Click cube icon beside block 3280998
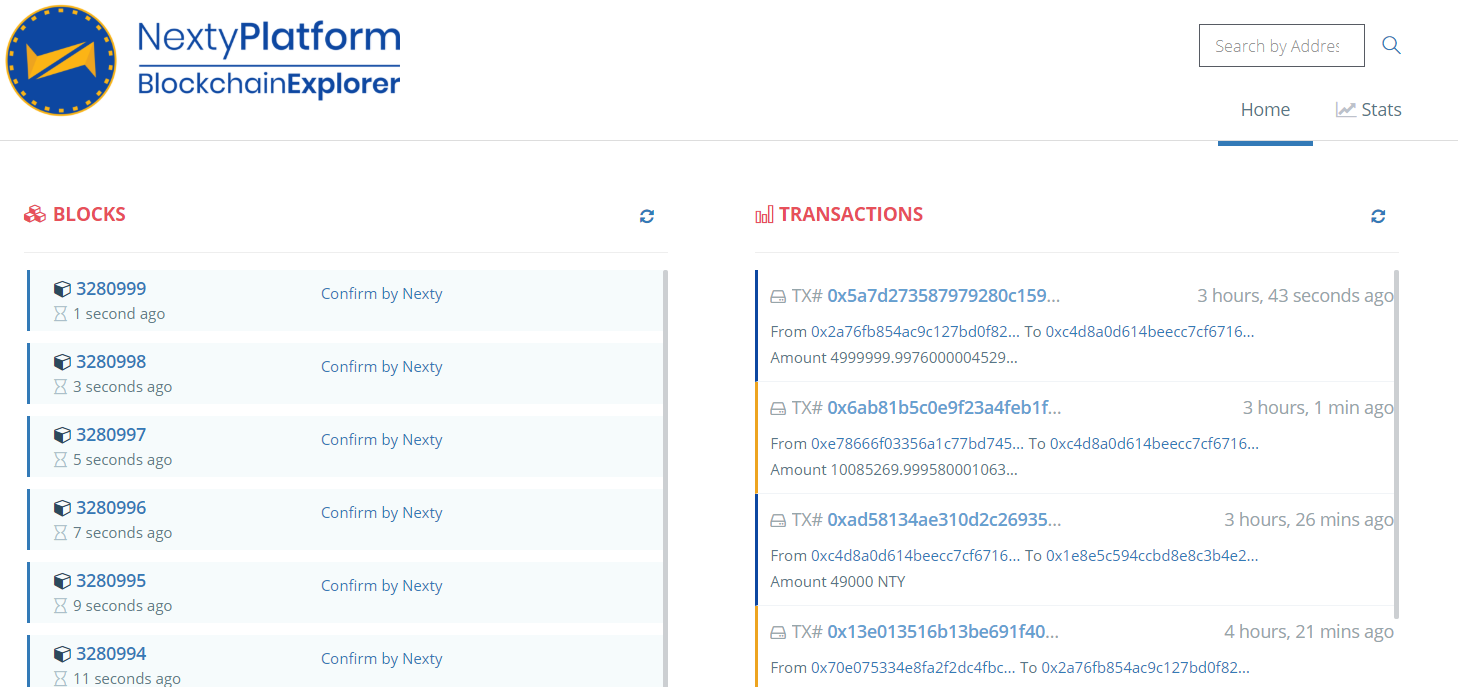The height and width of the screenshot is (687, 1458). pos(62,362)
